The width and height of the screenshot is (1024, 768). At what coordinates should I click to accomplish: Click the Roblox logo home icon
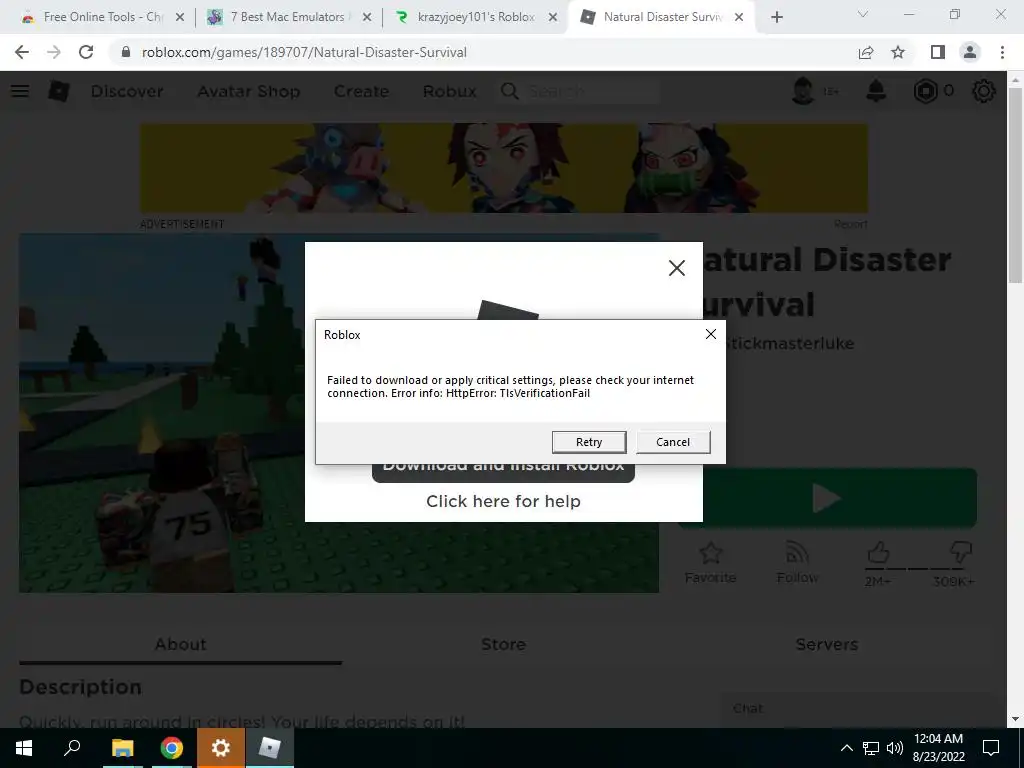coord(59,91)
